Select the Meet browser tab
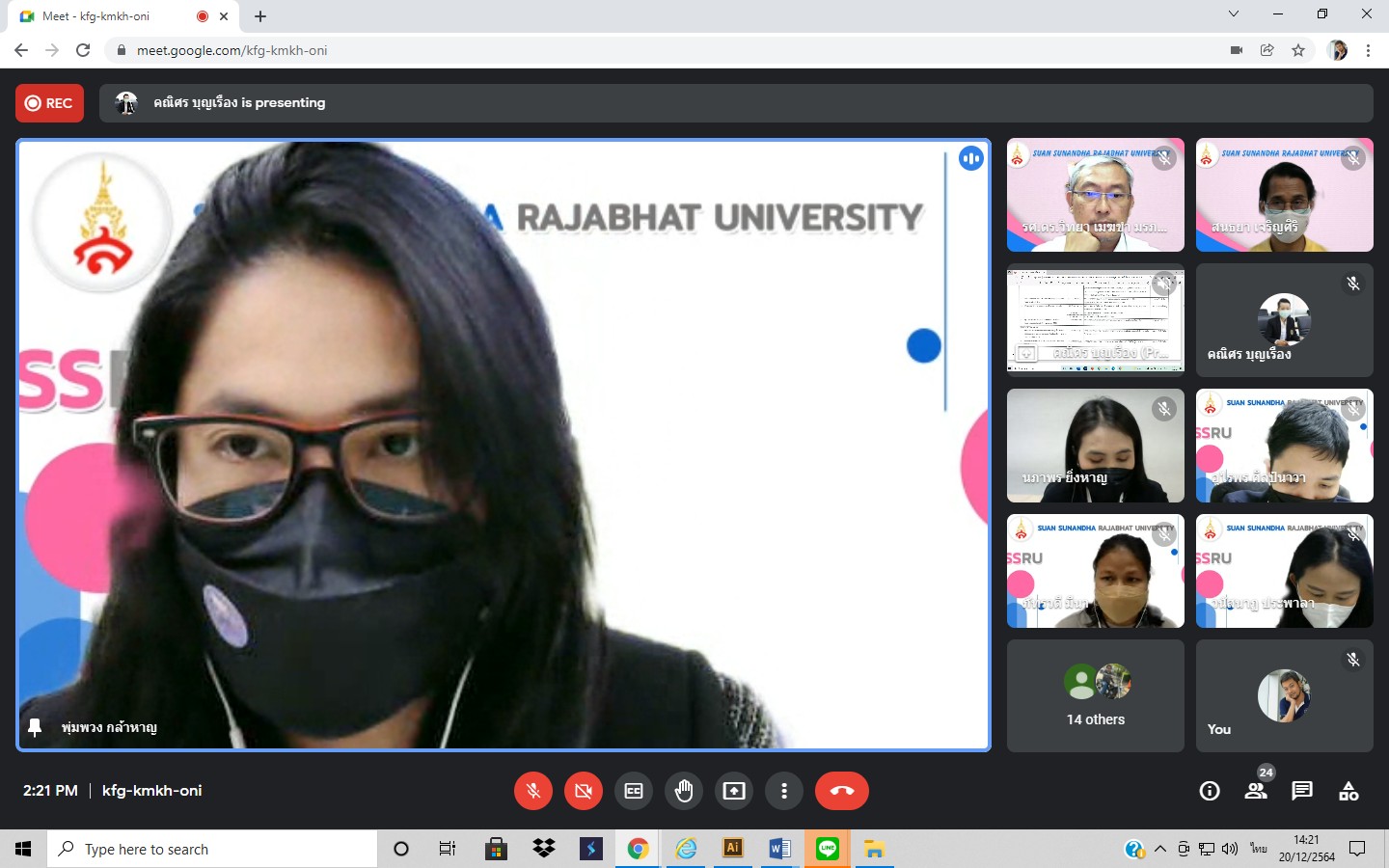This screenshot has height=868, width=1389. click(x=106, y=16)
